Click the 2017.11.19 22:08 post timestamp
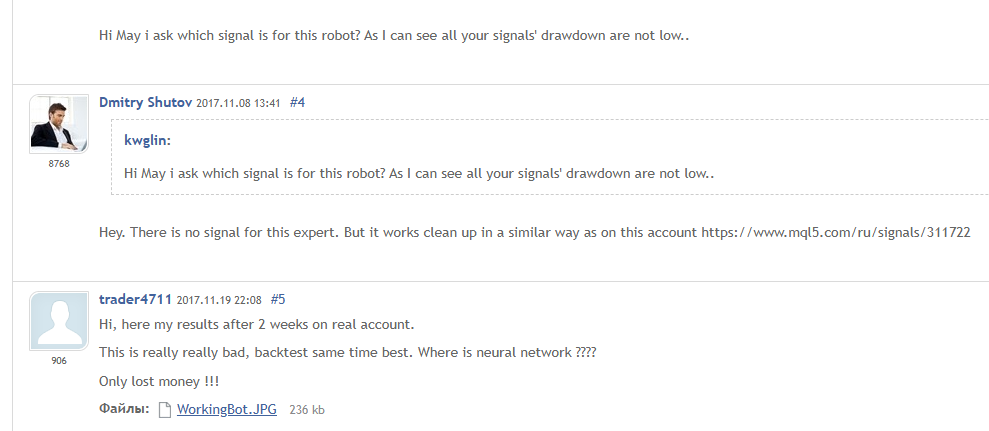The height and width of the screenshot is (431, 989). 219,300
